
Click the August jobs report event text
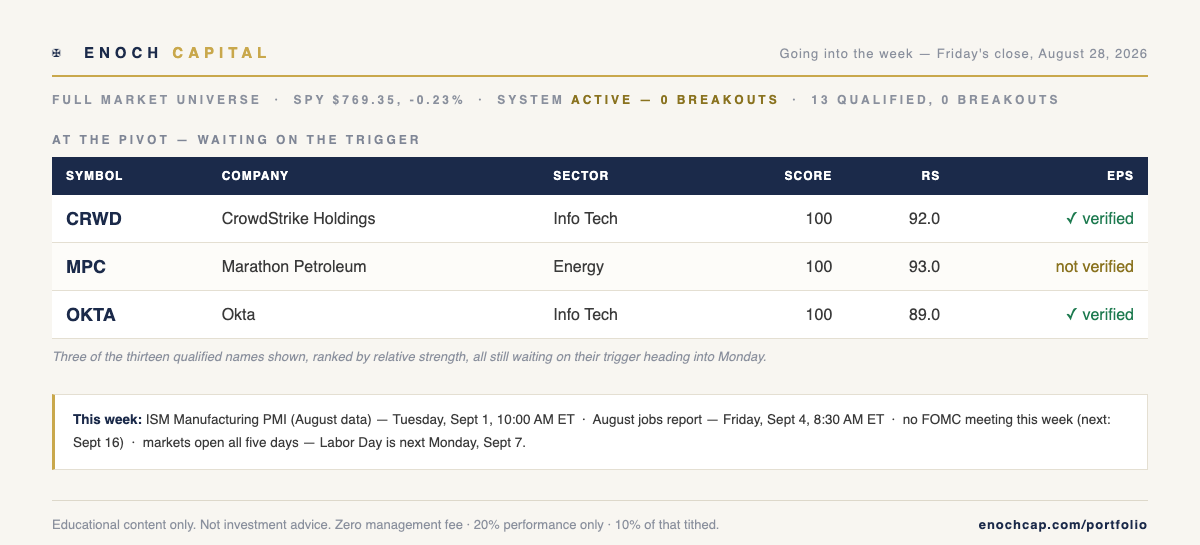738,420
